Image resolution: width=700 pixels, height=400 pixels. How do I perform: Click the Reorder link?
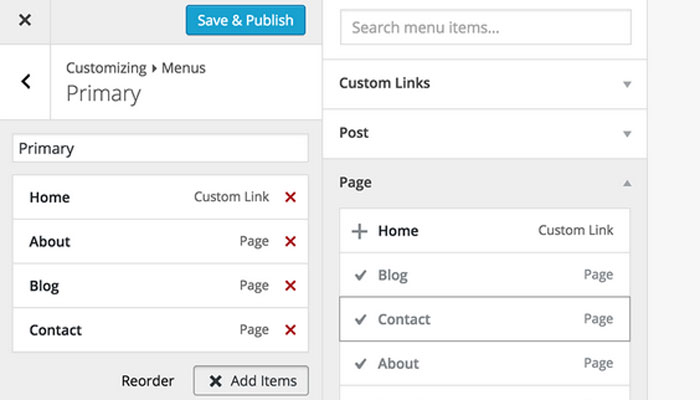(x=147, y=381)
